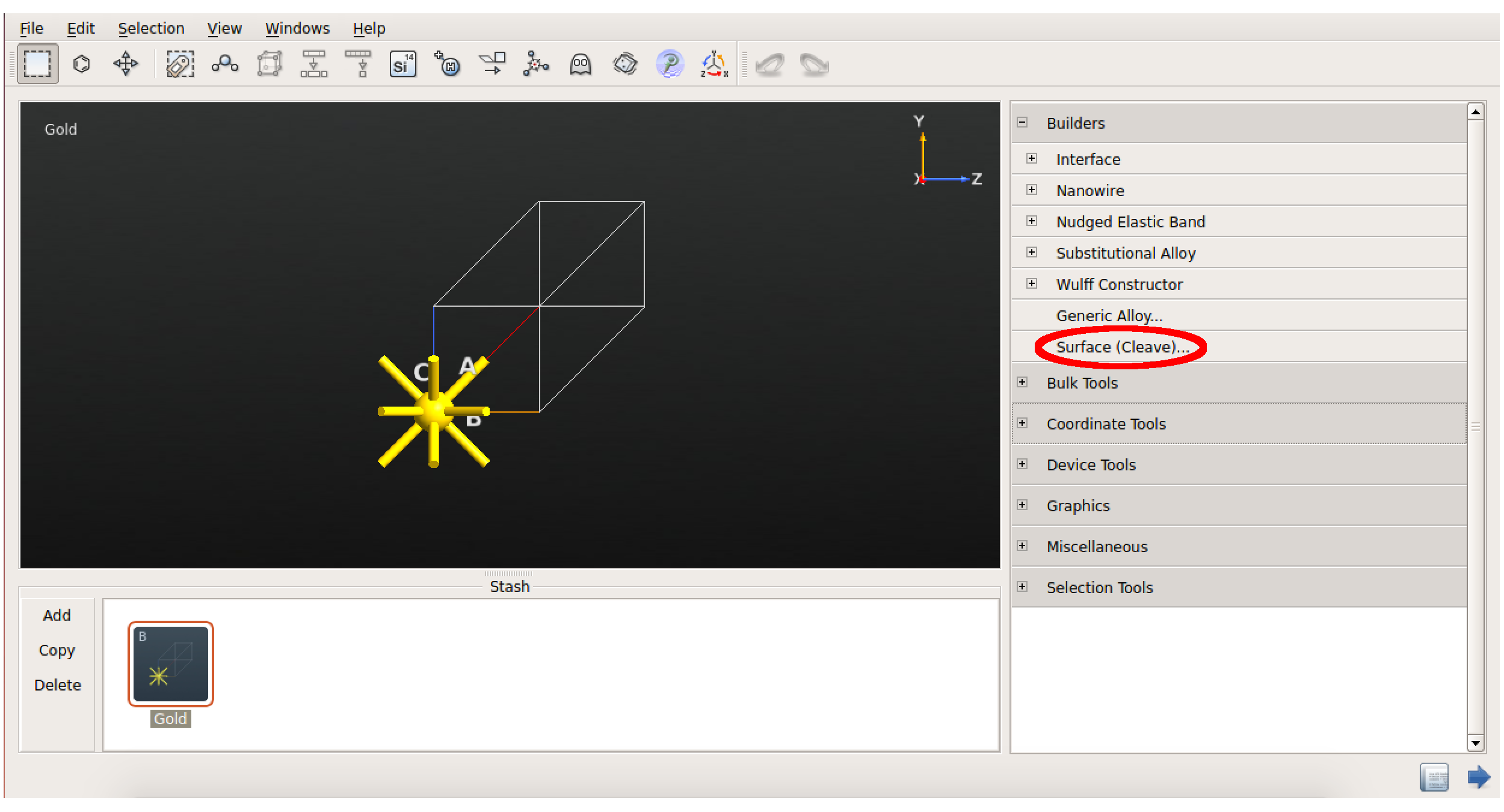Click the Add stash button
The width and height of the screenshot is (1504, 812).
click(x=57, y=615)
